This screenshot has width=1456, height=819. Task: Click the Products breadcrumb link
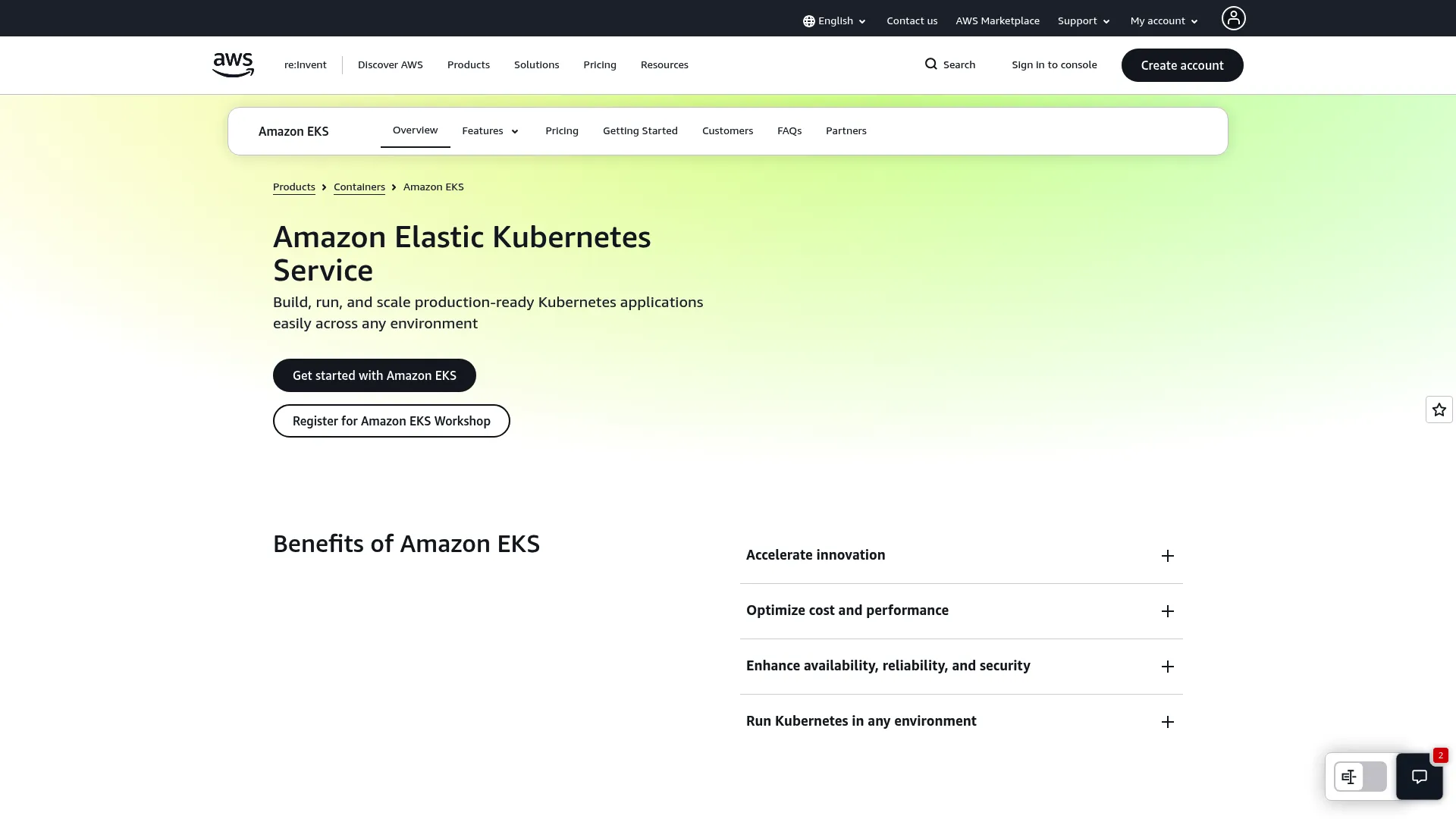tap(294, 187)
